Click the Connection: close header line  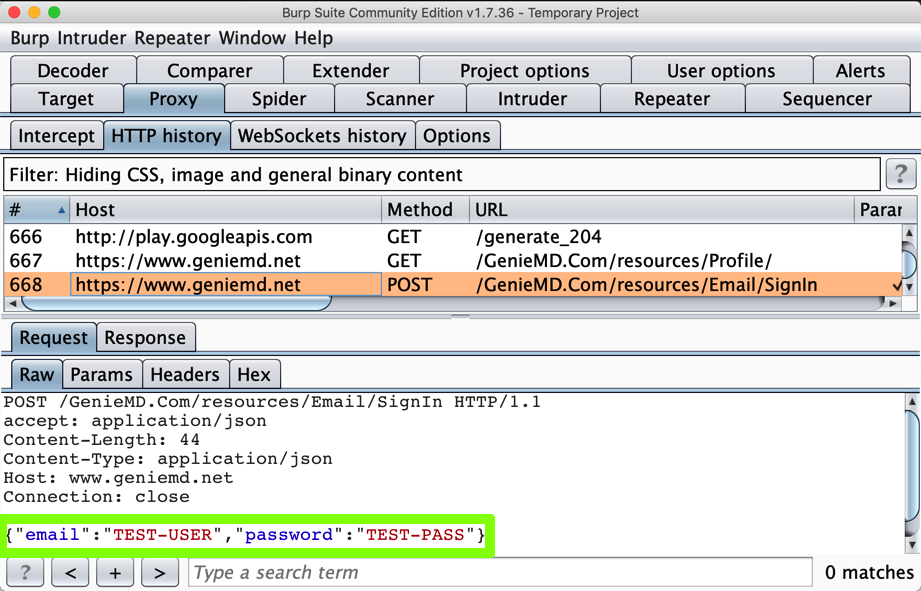(x=96, y=496)
